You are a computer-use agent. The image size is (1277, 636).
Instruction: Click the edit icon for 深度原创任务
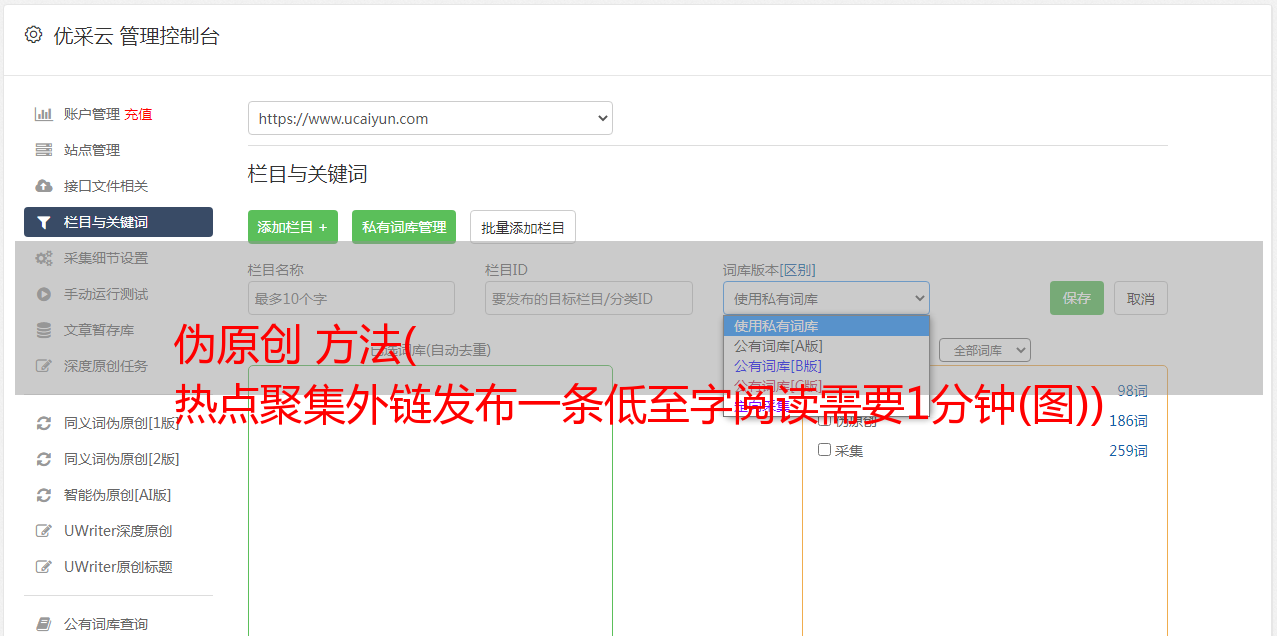(x=43, y=366)
